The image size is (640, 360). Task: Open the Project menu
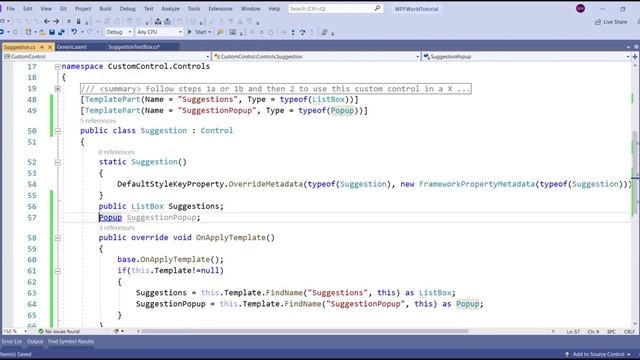[83, 9]
